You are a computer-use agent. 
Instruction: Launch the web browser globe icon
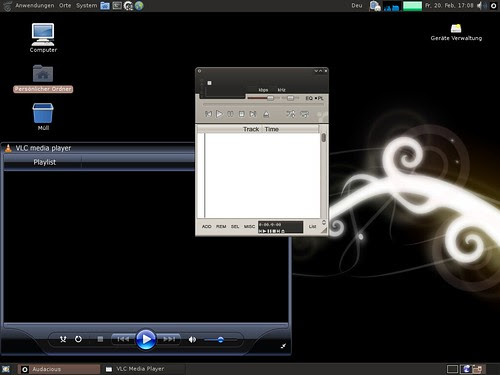tap(139, 6)
